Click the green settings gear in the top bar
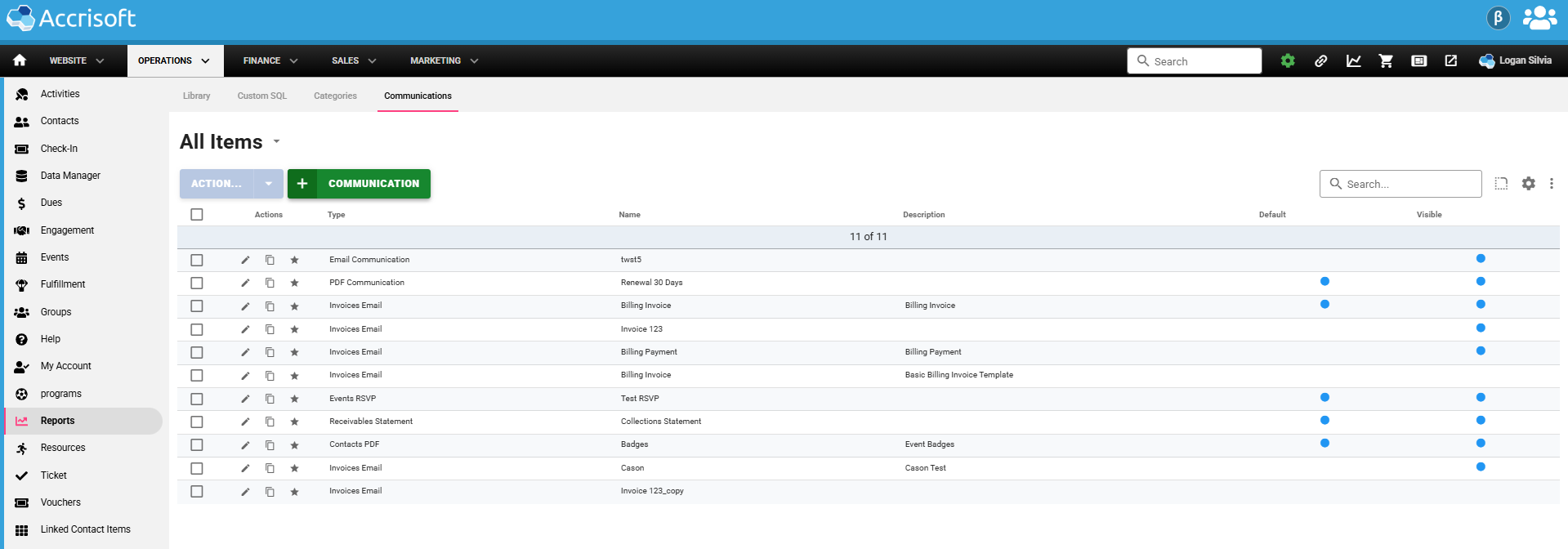Image resolution: width=1568 pixels, height=549 pixels. 1288,61
